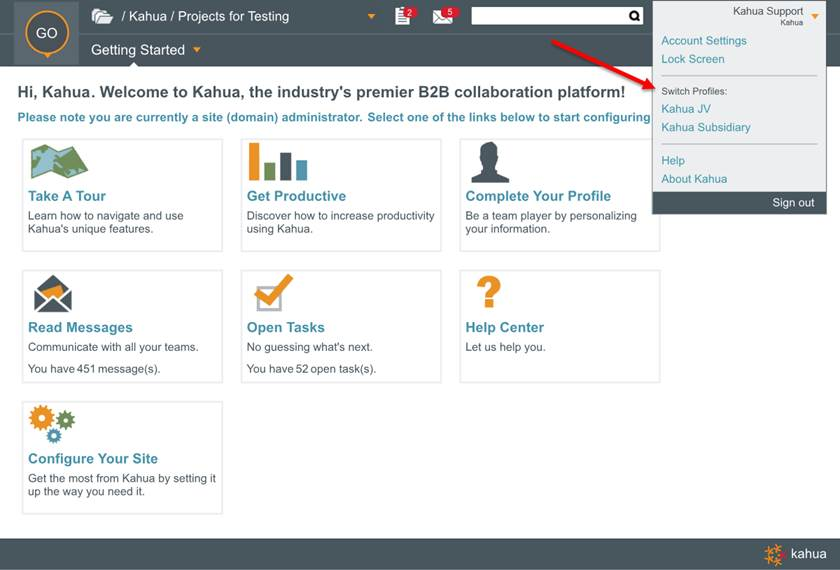Open the folder icon in the breadcrumb
Screen dimensions: 840x570
(102, 16)
